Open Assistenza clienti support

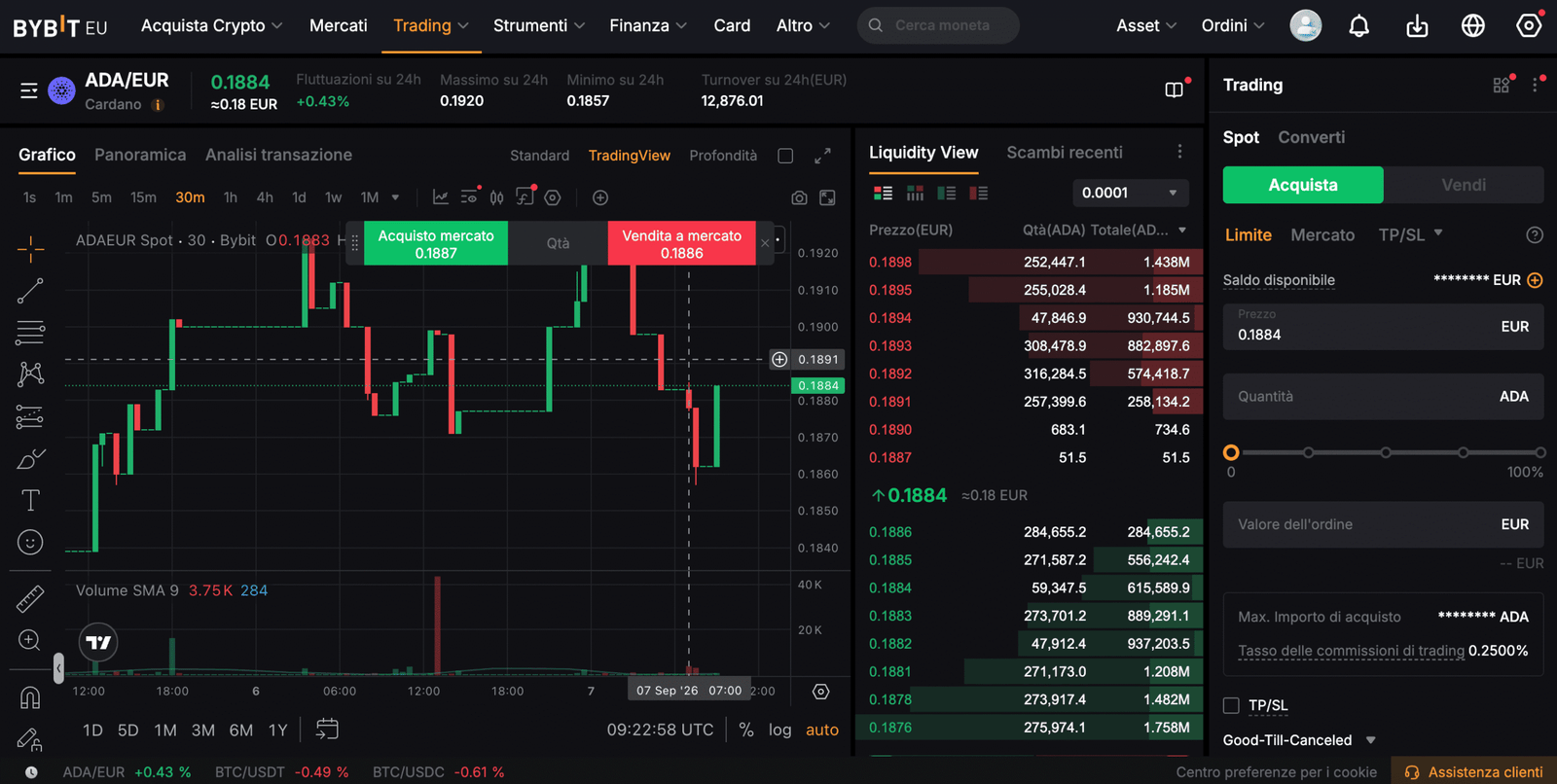[x=1474, y=771]
